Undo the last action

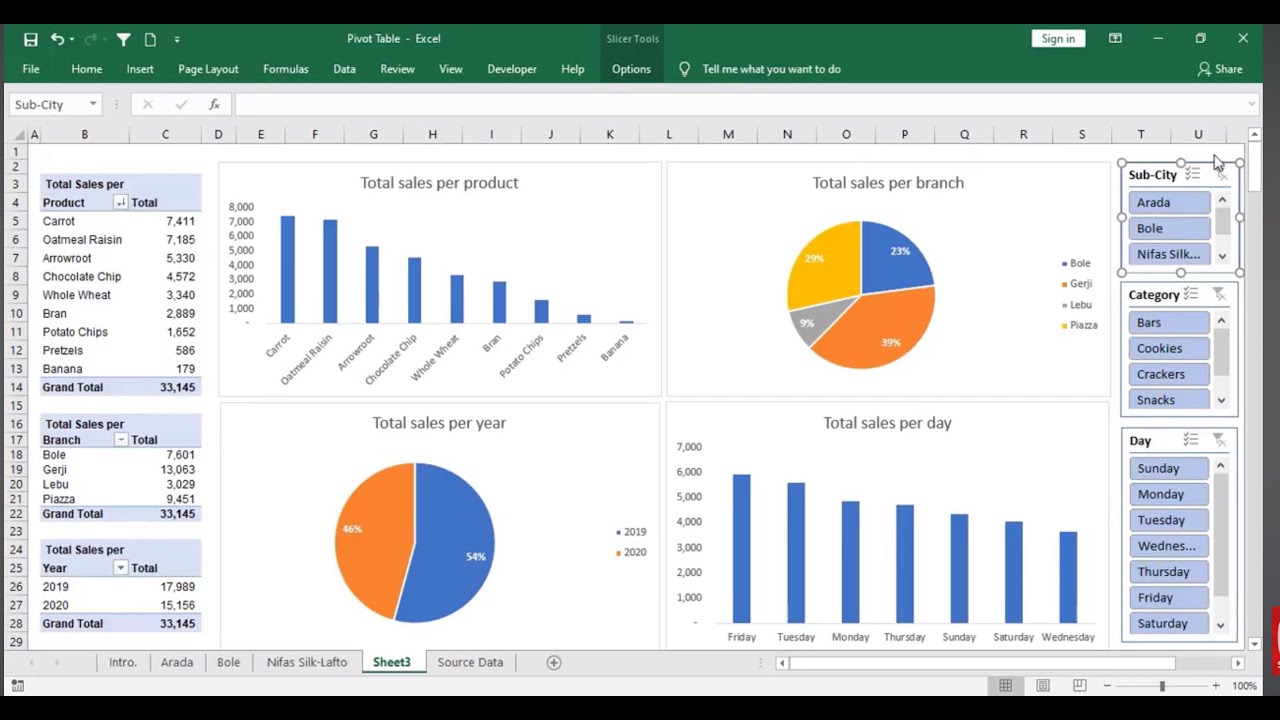pyautogui.click(x=57, y=39)
